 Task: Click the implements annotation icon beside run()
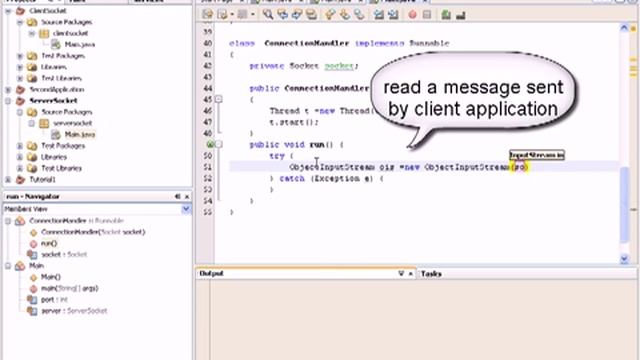click(210, 144)
